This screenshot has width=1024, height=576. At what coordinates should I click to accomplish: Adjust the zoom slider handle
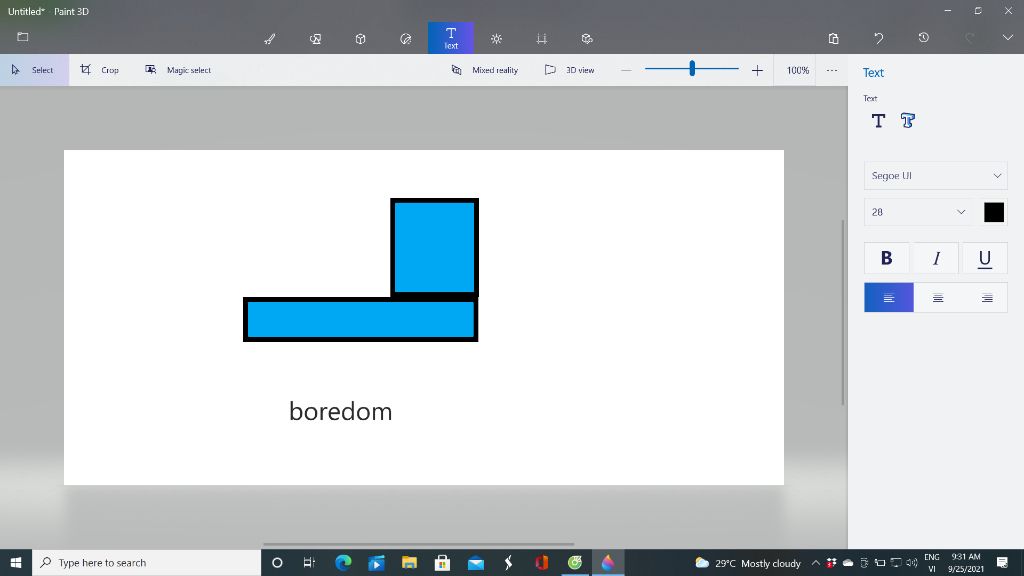pos(692,68)
